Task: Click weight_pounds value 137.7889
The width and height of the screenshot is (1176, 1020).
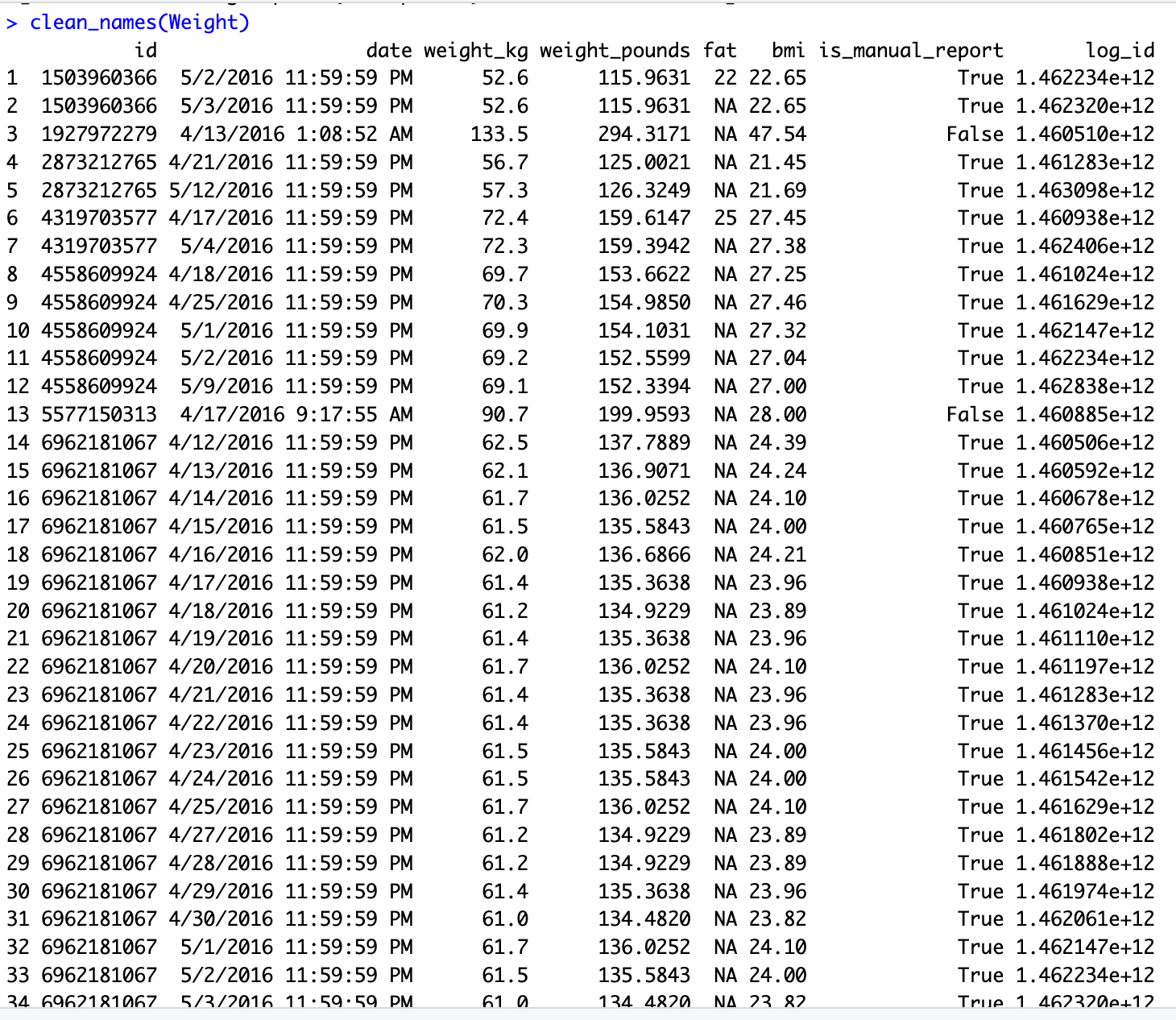Action: click(x=644, y=442)
